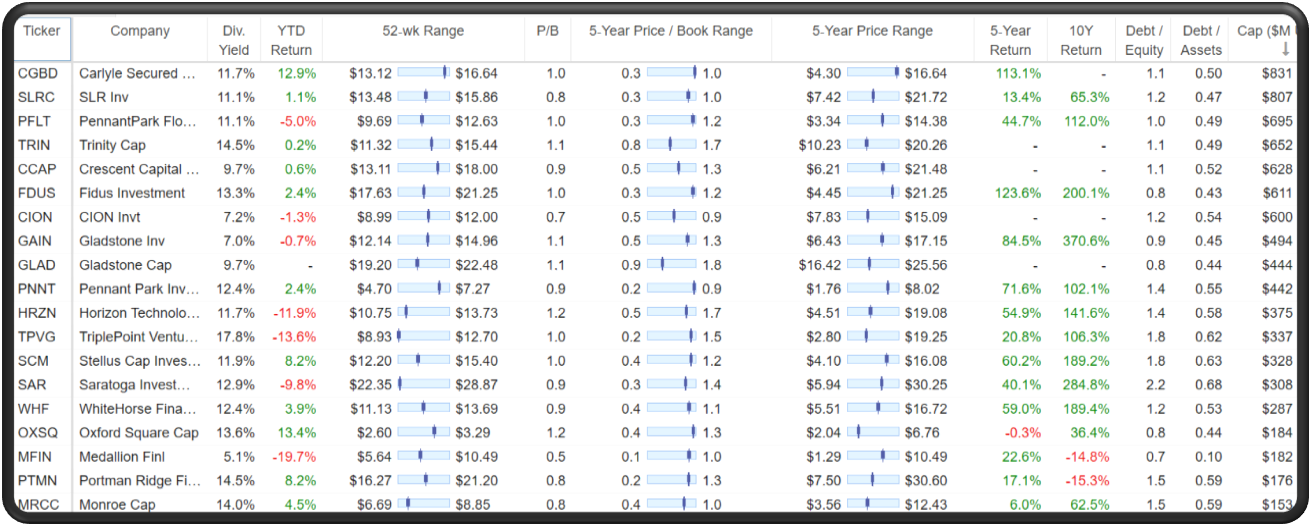Sort by the Ticker column header
This screenshot has width=1311, height=526.
coord(43,31)
